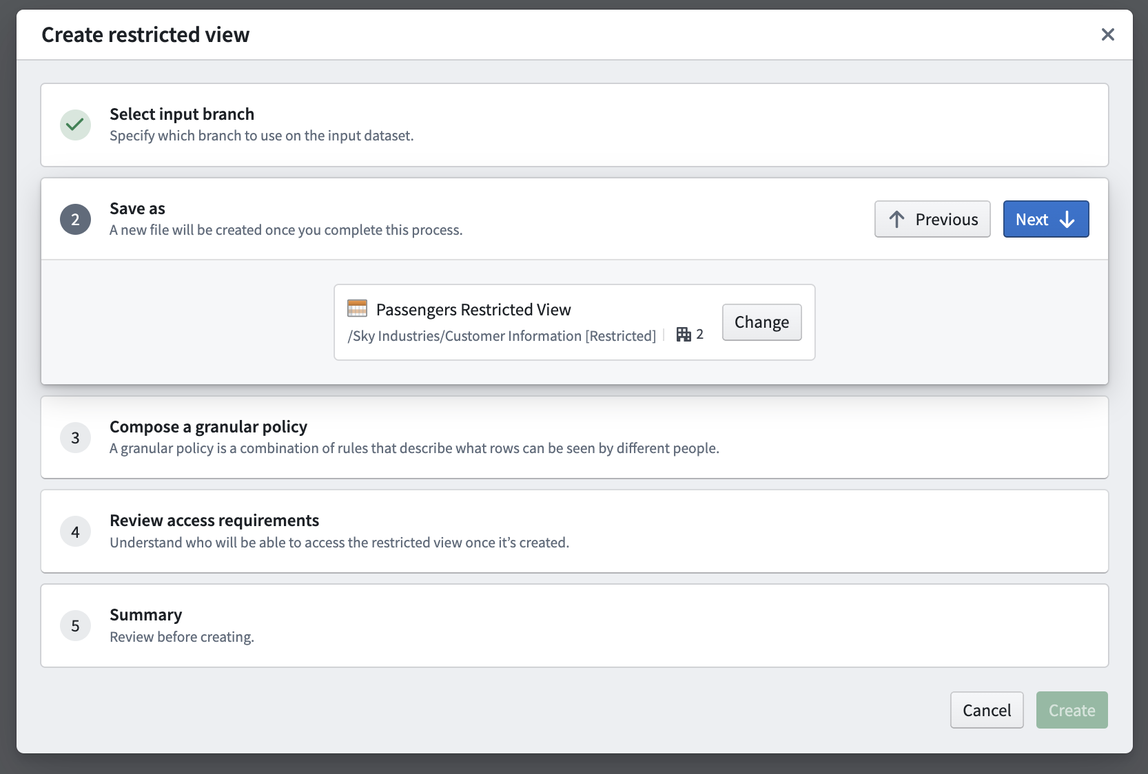
Task: Click the step 3 number badge
Action: tap(75, 437)
